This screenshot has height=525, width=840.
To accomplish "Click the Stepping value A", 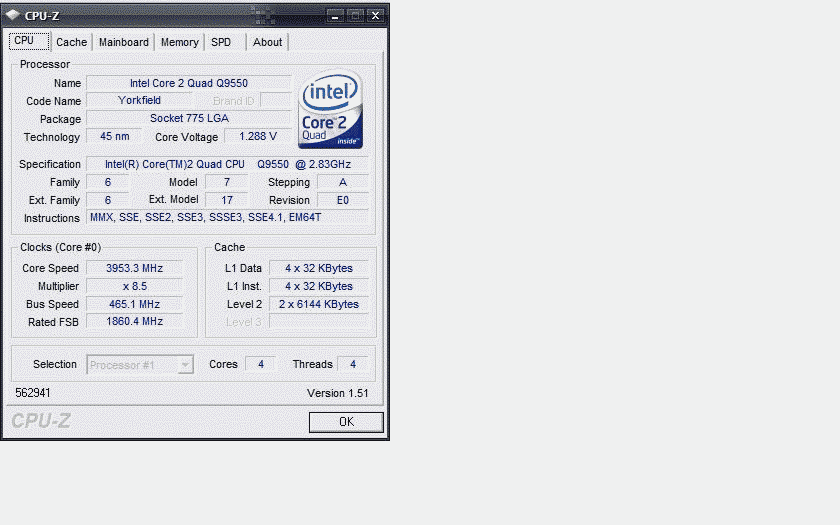I will tap(343, 182).
